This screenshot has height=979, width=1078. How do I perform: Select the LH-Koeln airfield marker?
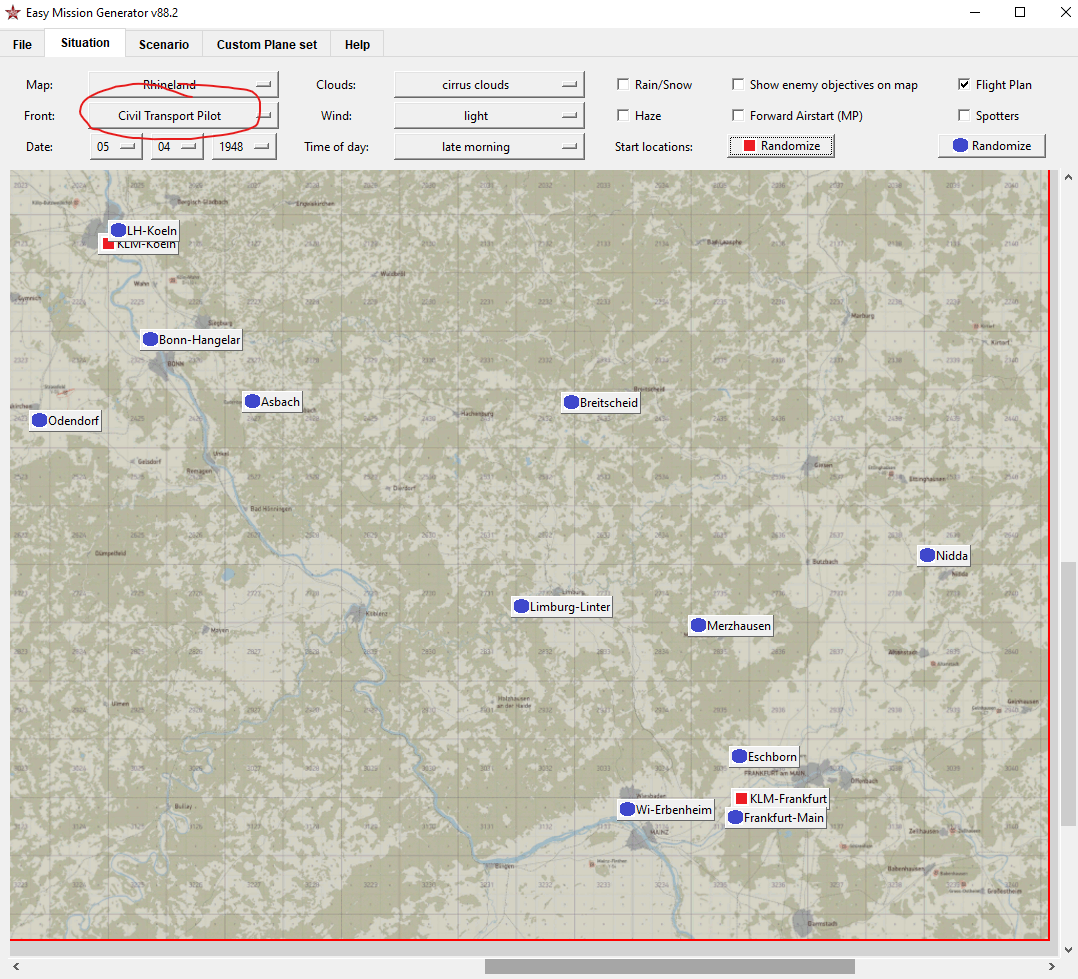tap(144, 230)
